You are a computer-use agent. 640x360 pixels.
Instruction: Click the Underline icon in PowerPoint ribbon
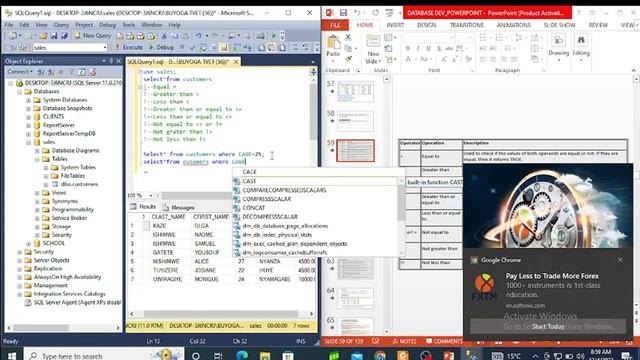point(428,49)
